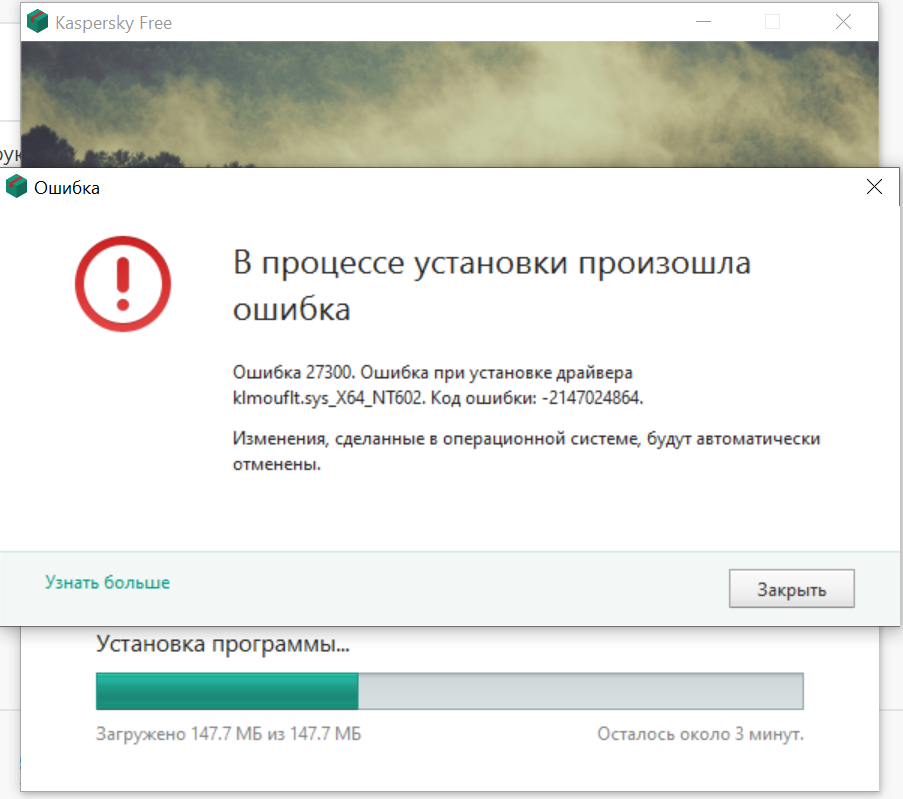Click the Изменения, сделанные в операционной системе text
903x799 pixels.
[x=526, y=451]
